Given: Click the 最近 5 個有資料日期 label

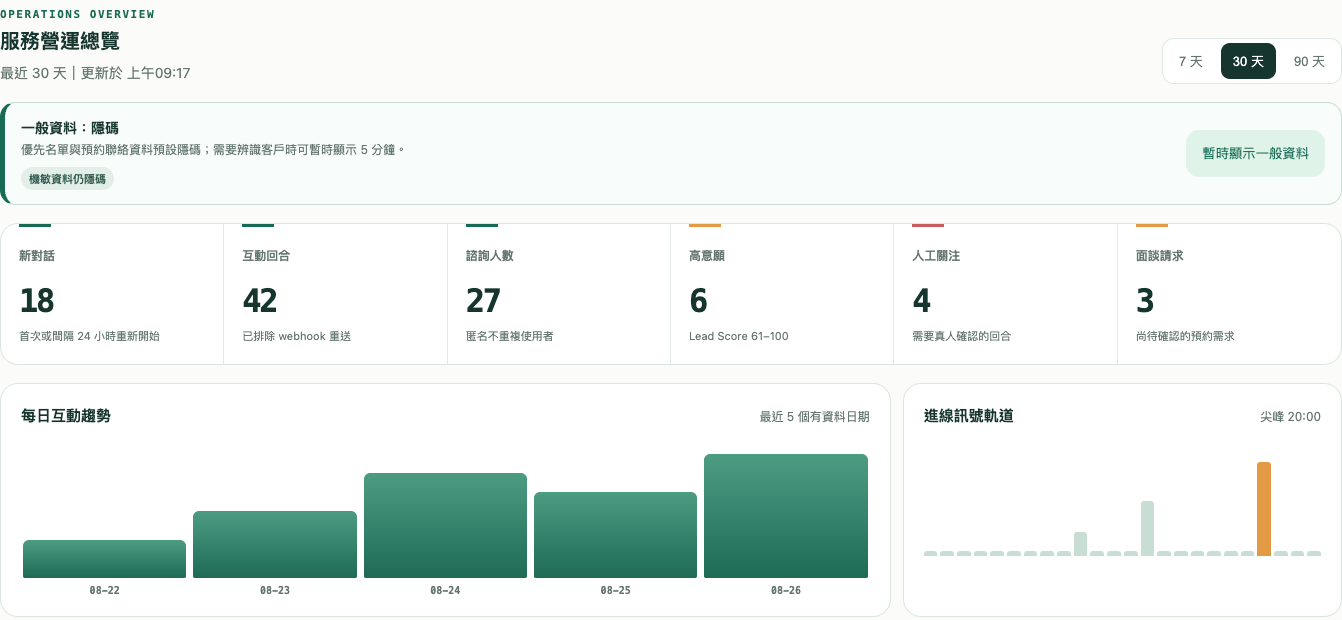Looking at the screenshot, I should coord(814,417).
